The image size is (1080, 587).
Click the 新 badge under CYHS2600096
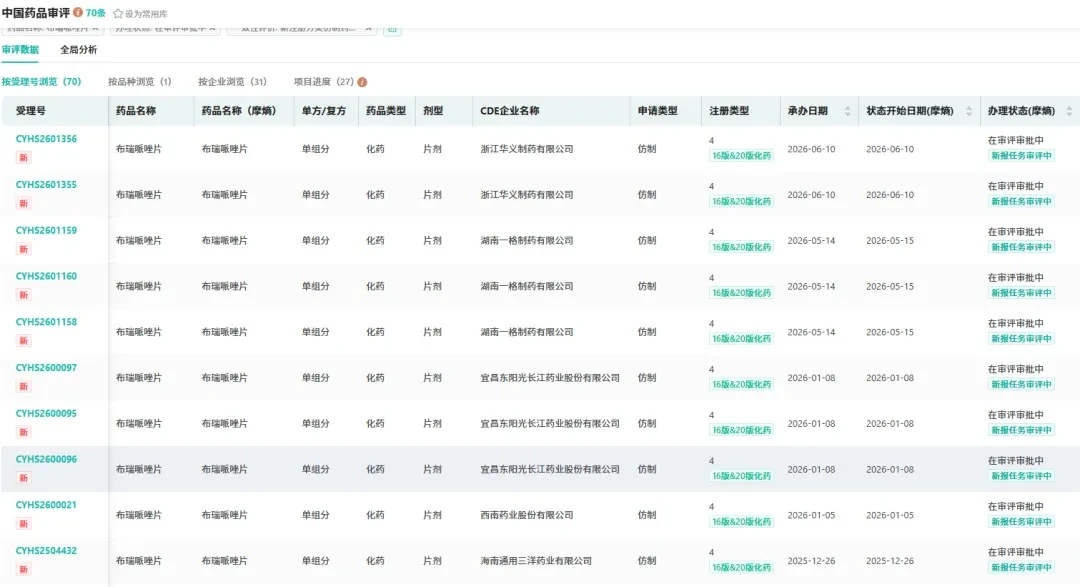tap(23, 478)
